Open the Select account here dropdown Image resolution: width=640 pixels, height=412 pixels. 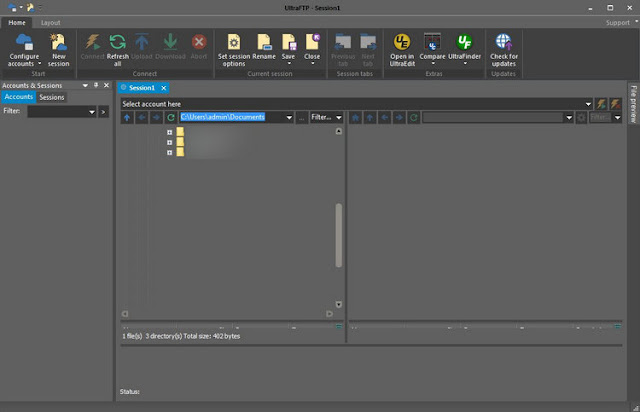[588, 104]
